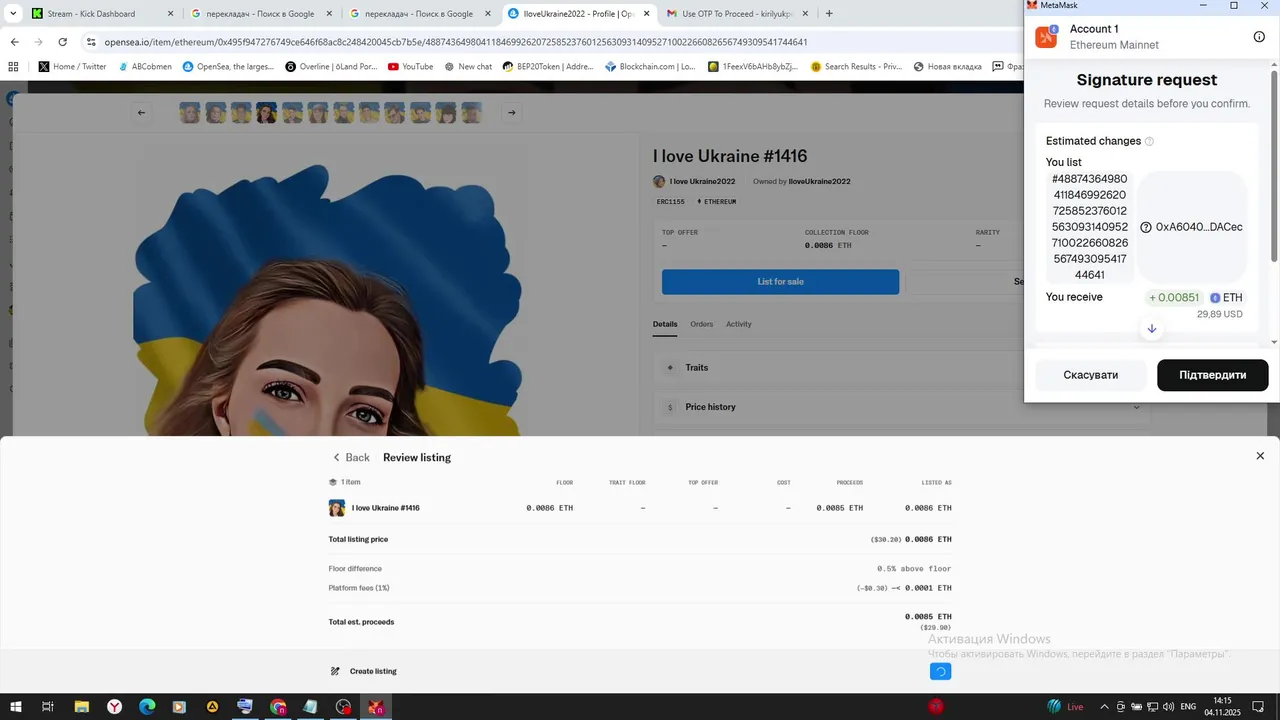Reload the OpenSea page
Image resolution: width=1280 pixels, height=720 pixels.
62,42
